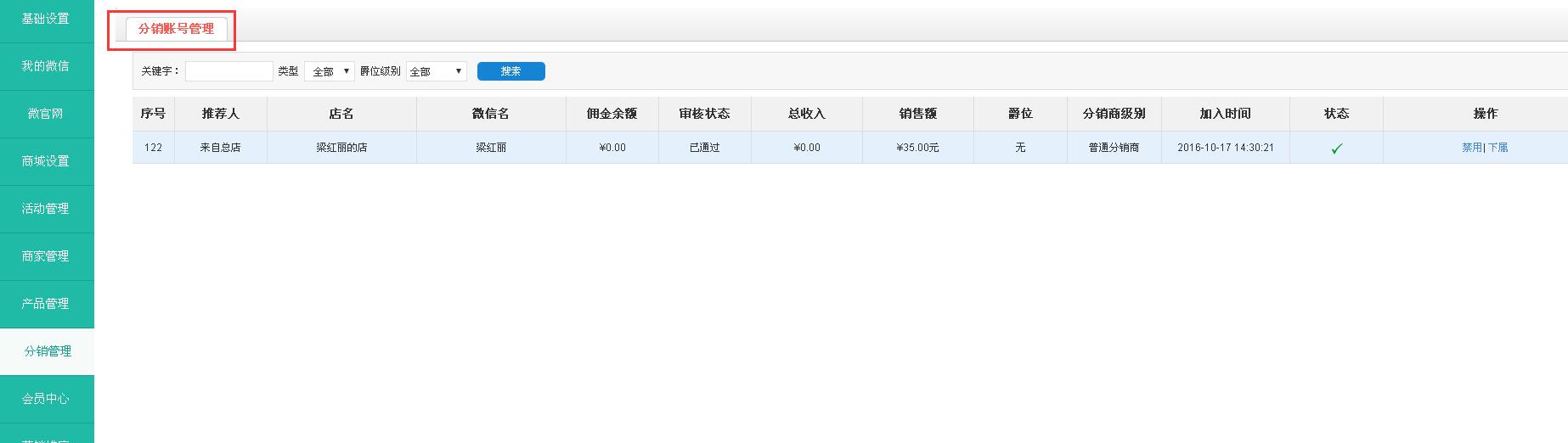Image resolution: width=1568 pixels, height=443 pixels.
Task: Open 我的微信 in the sidebar
Action: point(46,66)
